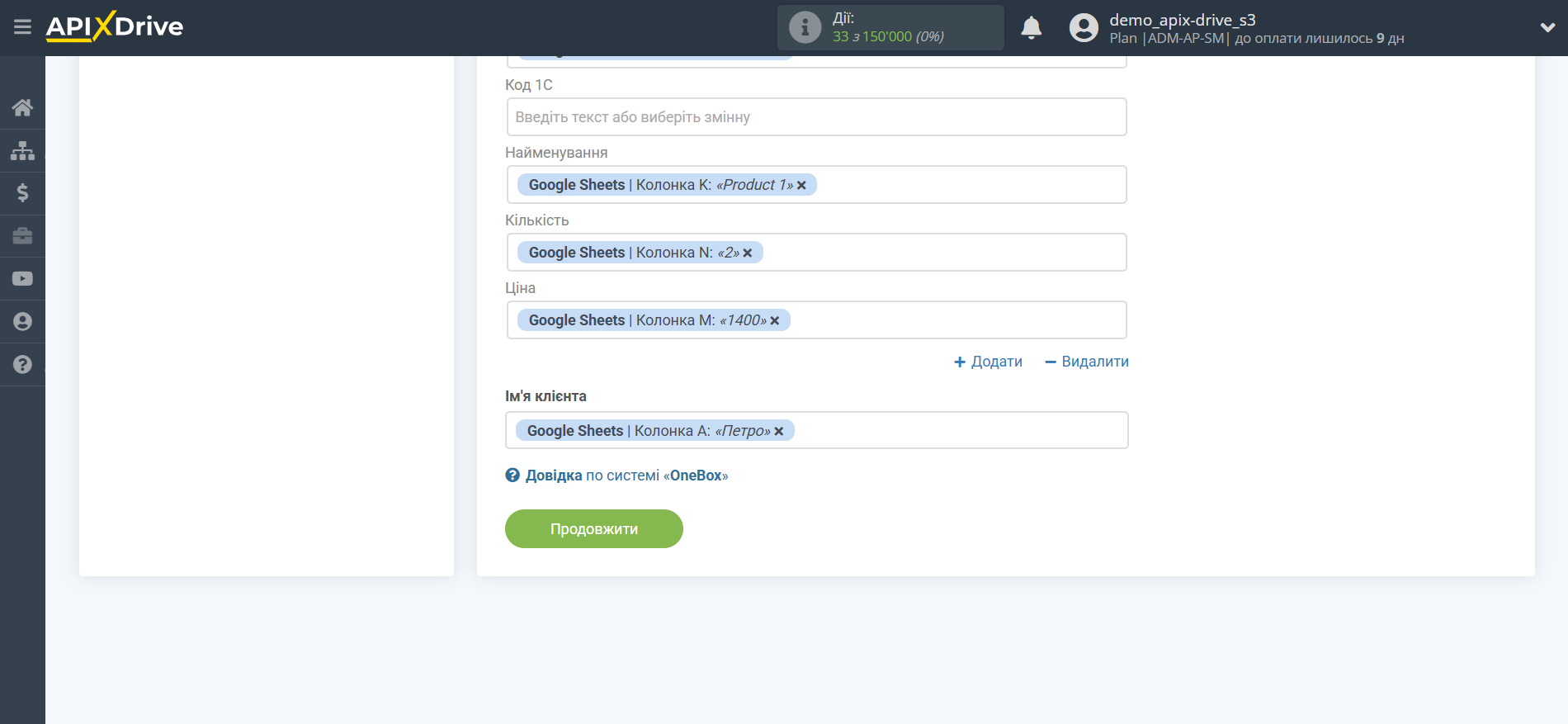
Task: Open the help question-mark sidebar icon
Action: [x=22, y=364]
